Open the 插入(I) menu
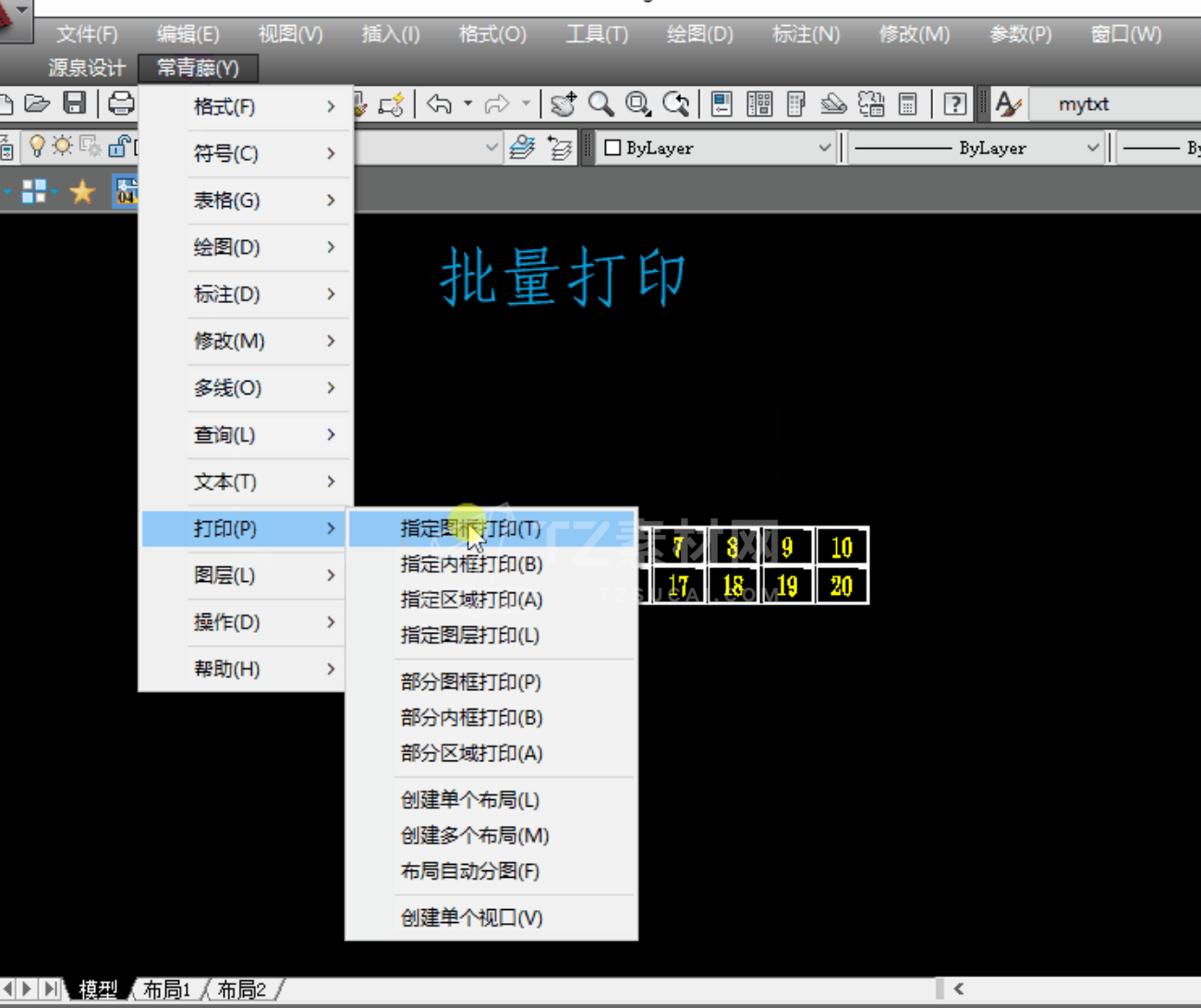Viewport: 1201px width, 1008px height. tap(391, 34)
